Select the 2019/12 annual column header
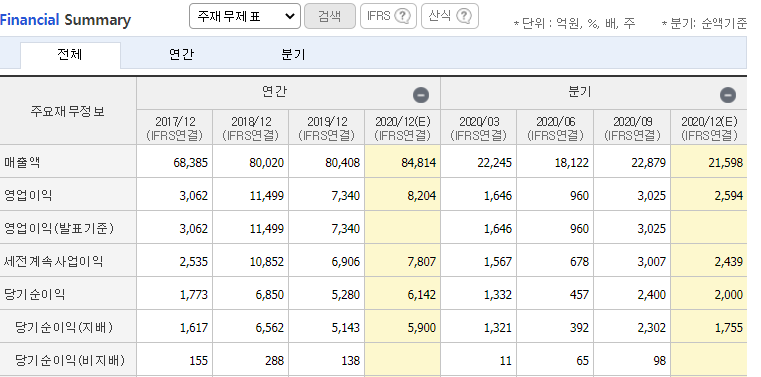Screen dimensions: 761x377 point(327,127)
